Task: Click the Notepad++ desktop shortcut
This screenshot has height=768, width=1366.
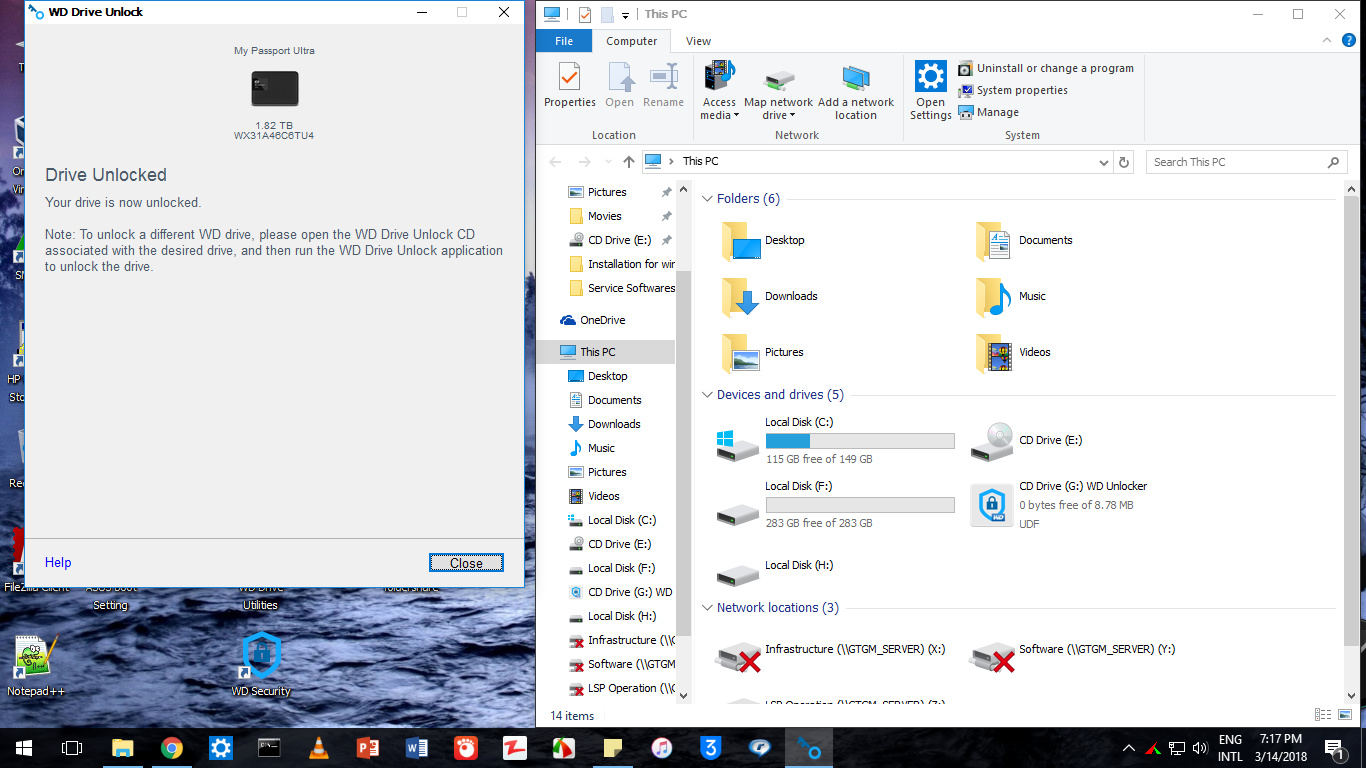Action: (36, 665)
